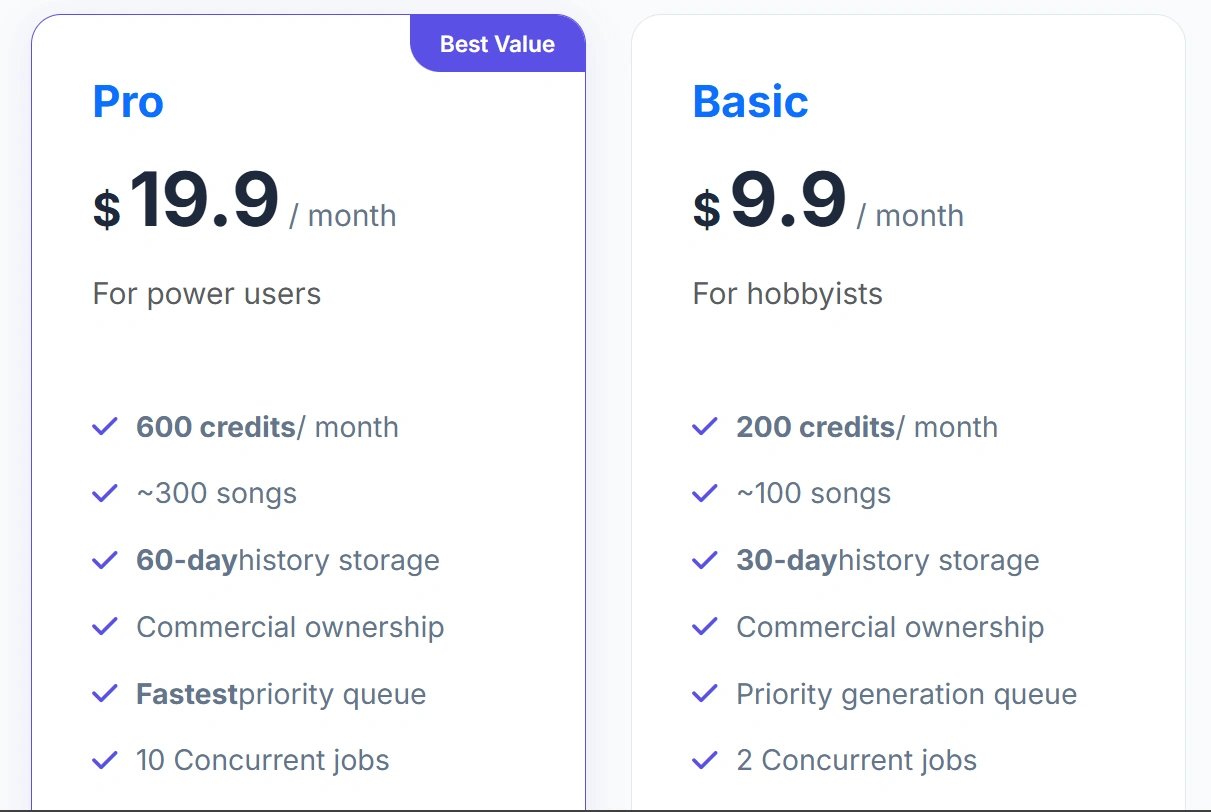Click checkmark icon next to ~100 songs
The image size is (1211, 812).
click(x=705, y=494)
